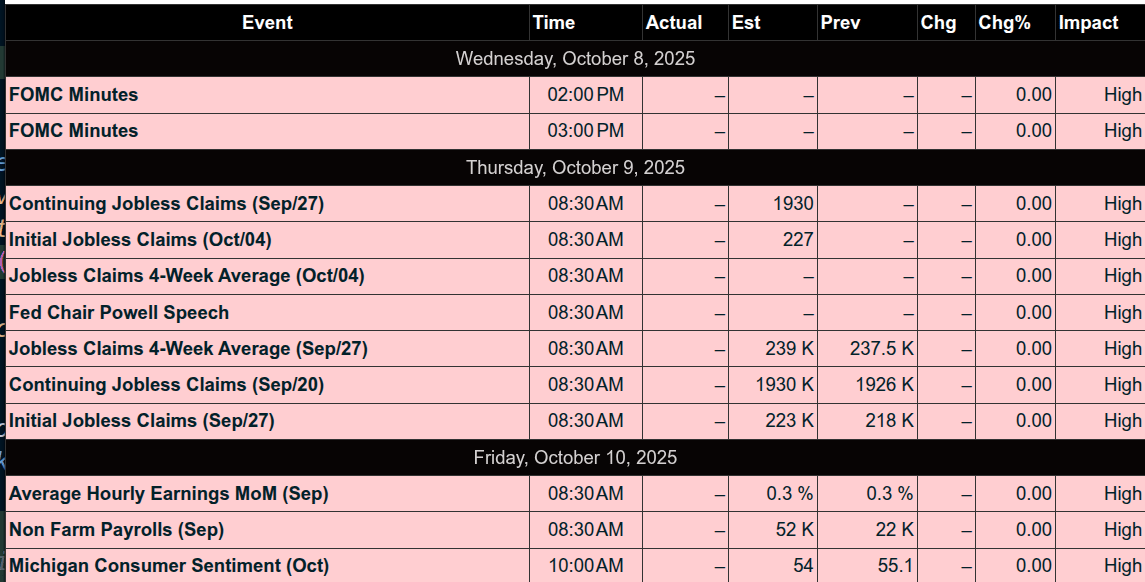Sort by the Time column header

[x=554, y=22]
